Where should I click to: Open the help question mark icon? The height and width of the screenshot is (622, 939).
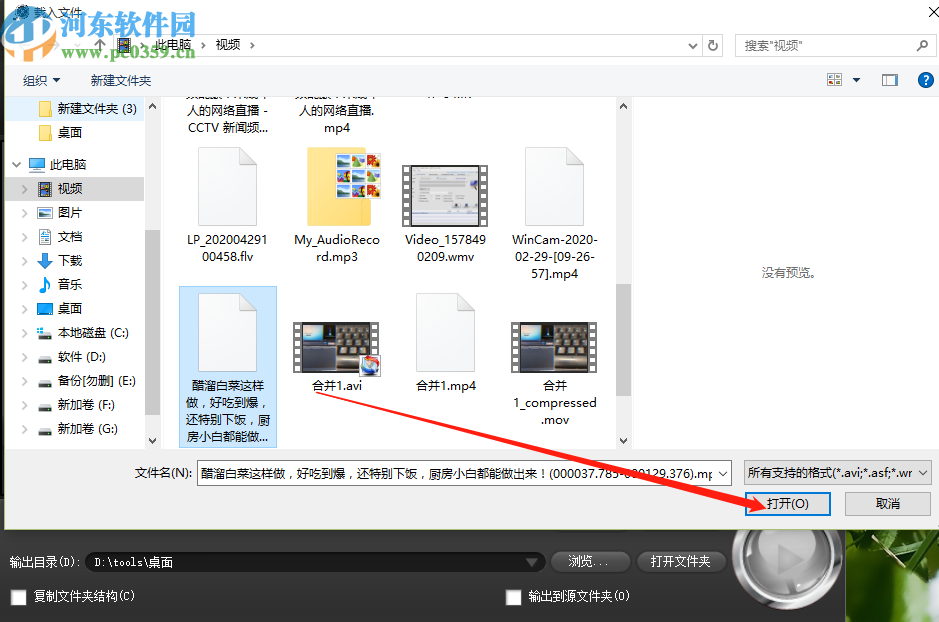point(925,80)
